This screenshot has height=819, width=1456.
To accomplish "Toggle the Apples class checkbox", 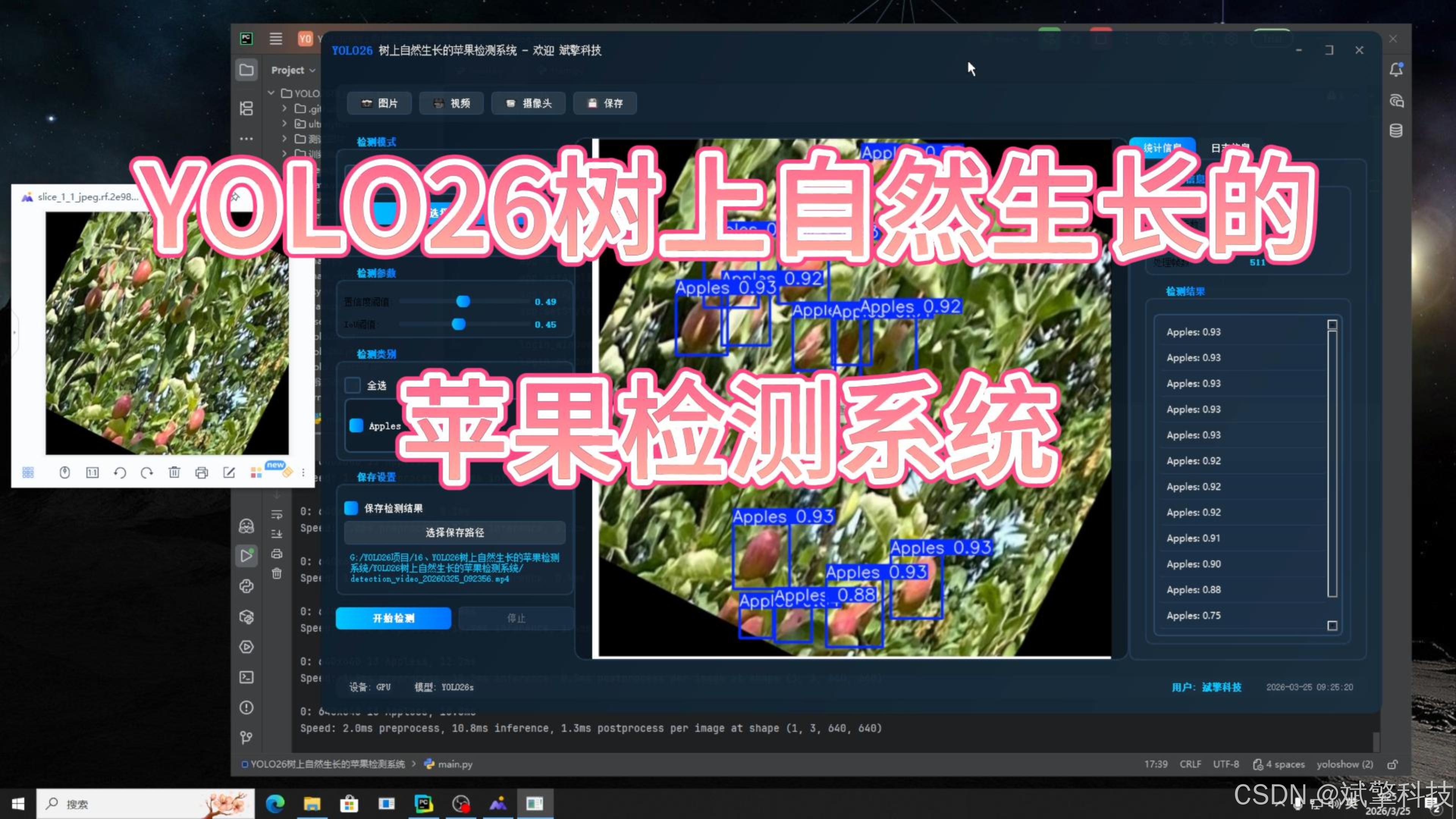I will [356, 425].
